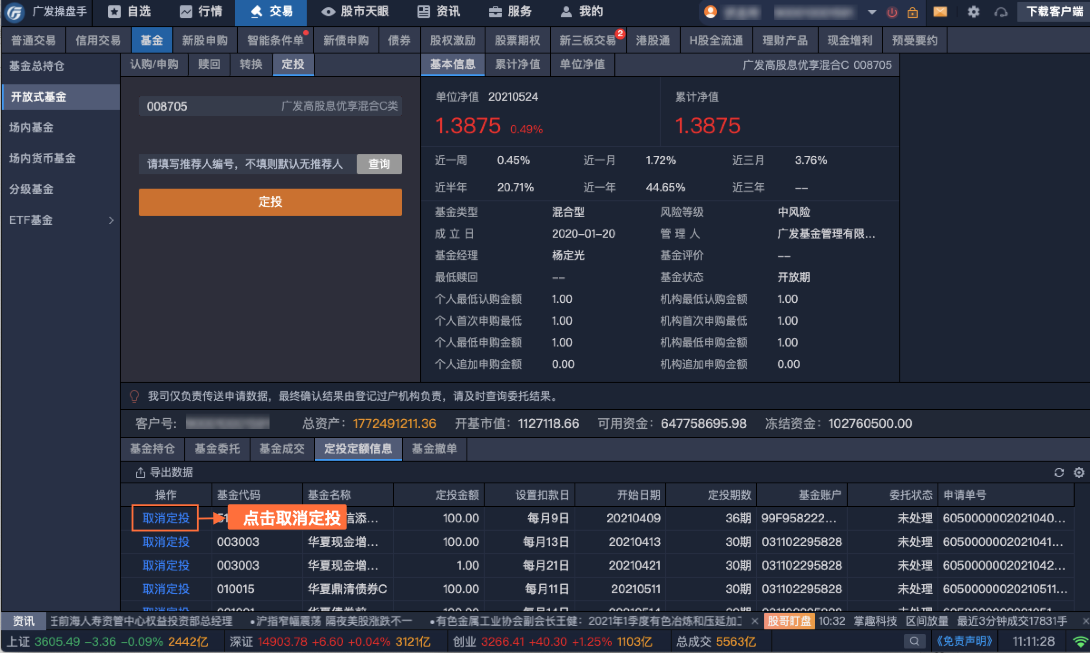The image size is (1091, 654).
Task: Click 取消定投 for fund 010015
Action: coord(166,589)
